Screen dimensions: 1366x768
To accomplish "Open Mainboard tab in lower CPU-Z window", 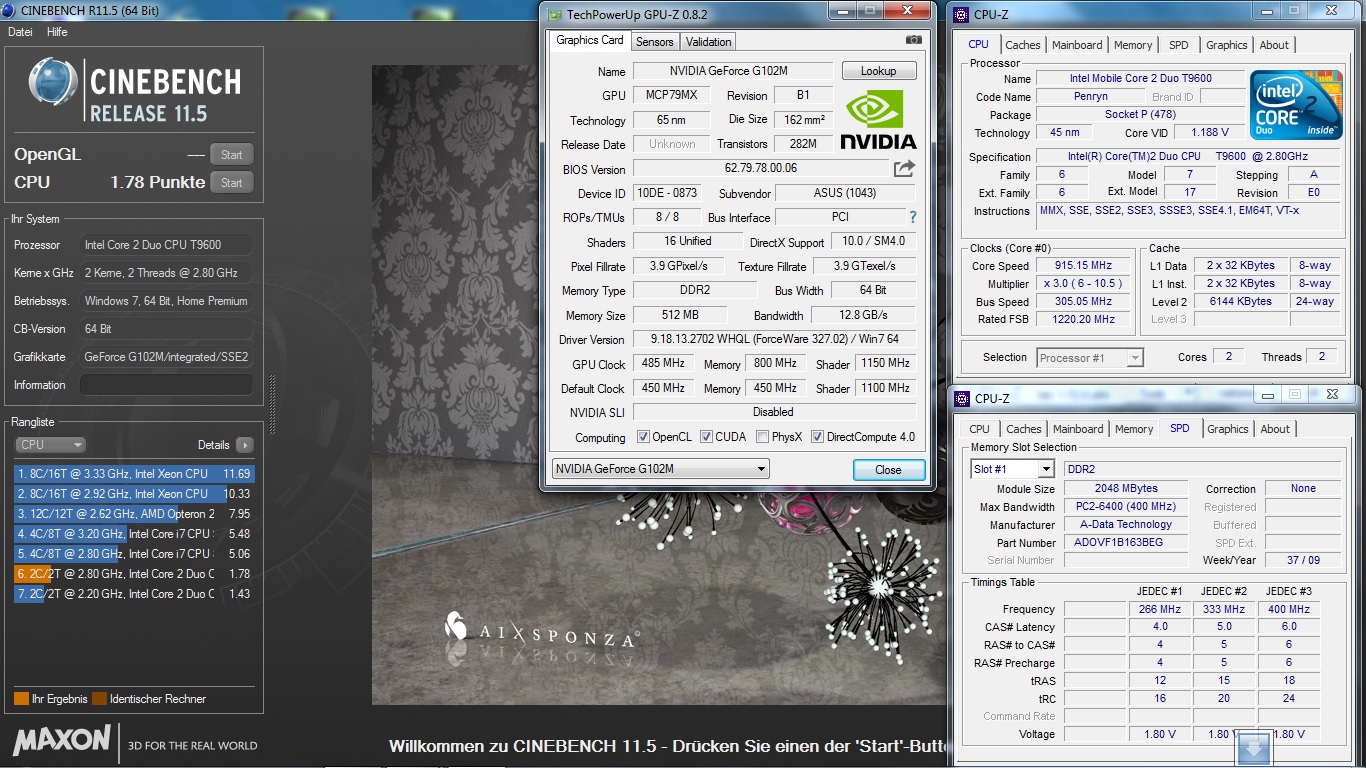I will point(1078,429).
